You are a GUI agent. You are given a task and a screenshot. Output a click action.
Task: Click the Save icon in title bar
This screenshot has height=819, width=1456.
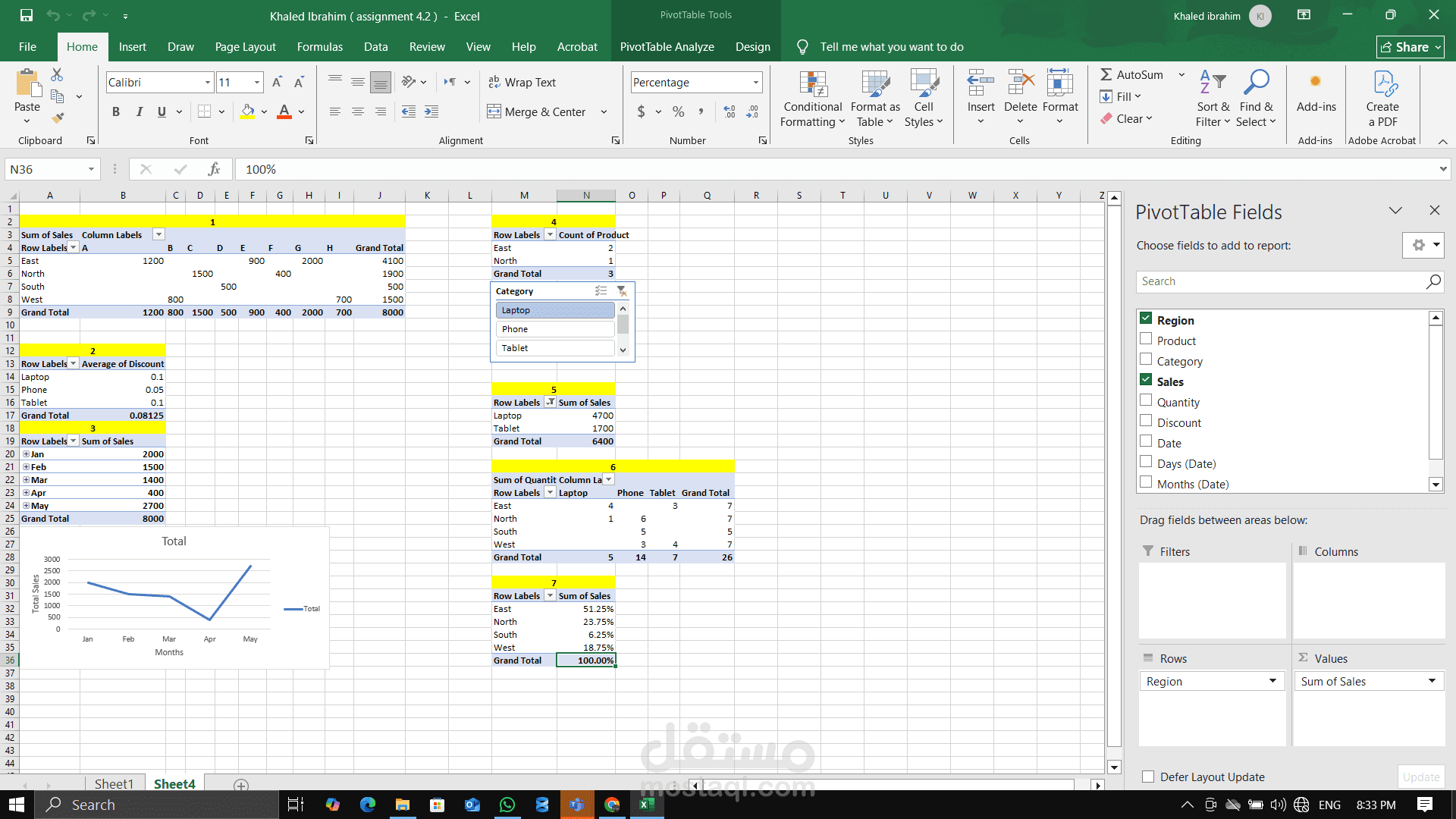[27, 15]
